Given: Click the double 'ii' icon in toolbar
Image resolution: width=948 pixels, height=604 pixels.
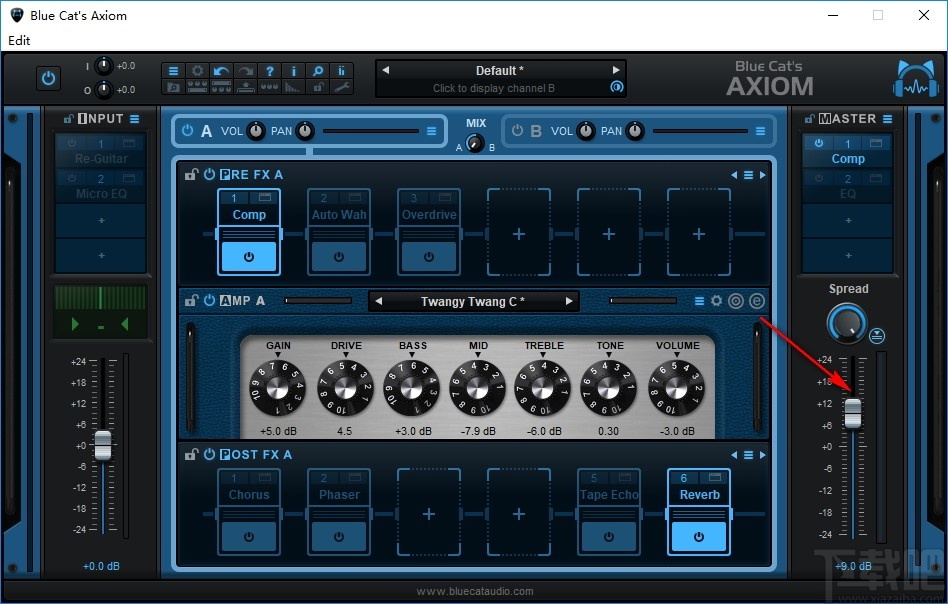Looking at the screenshot, I should pyautogui.click(x=342, y=71).
